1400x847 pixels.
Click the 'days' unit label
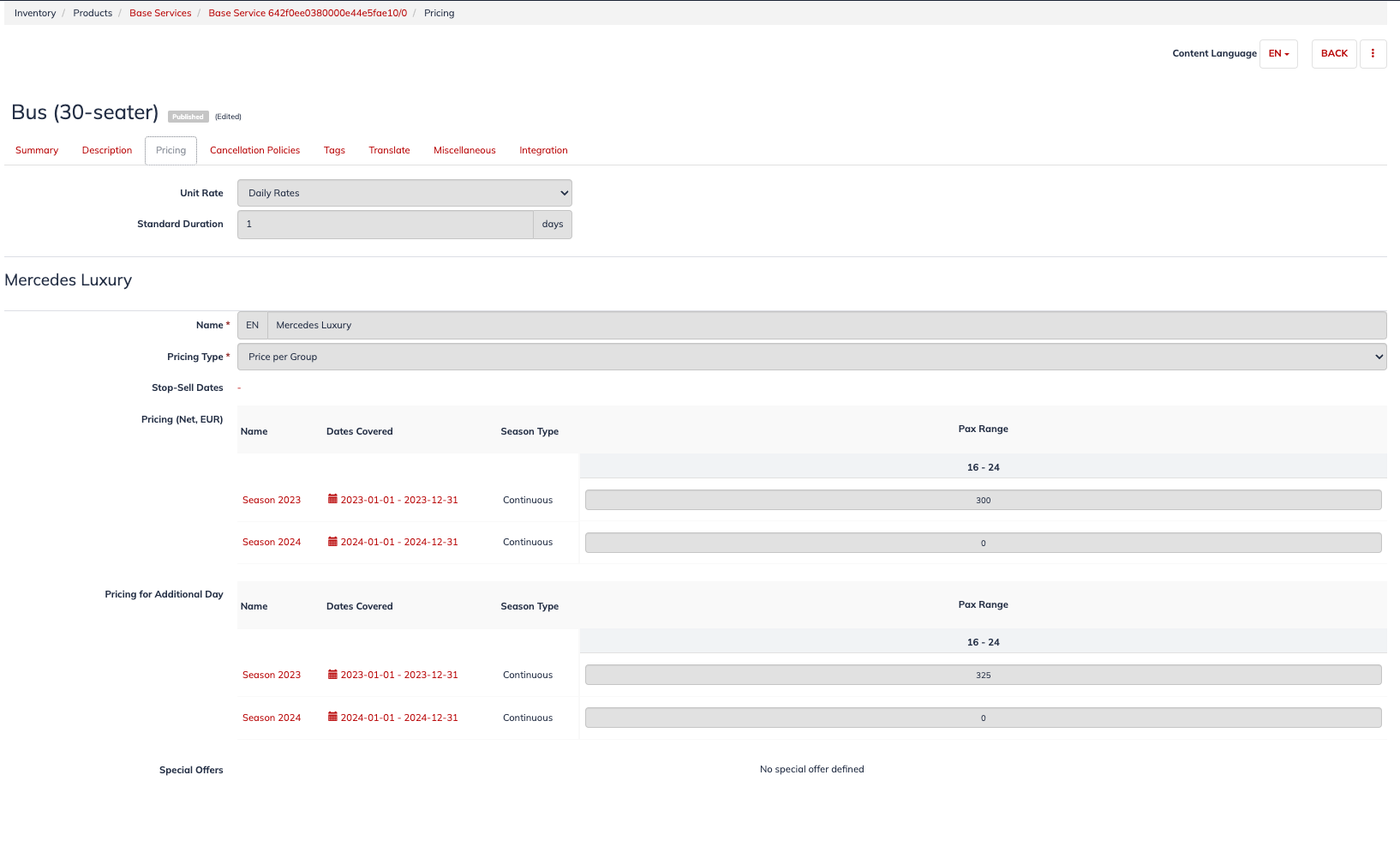coord(553,224)
